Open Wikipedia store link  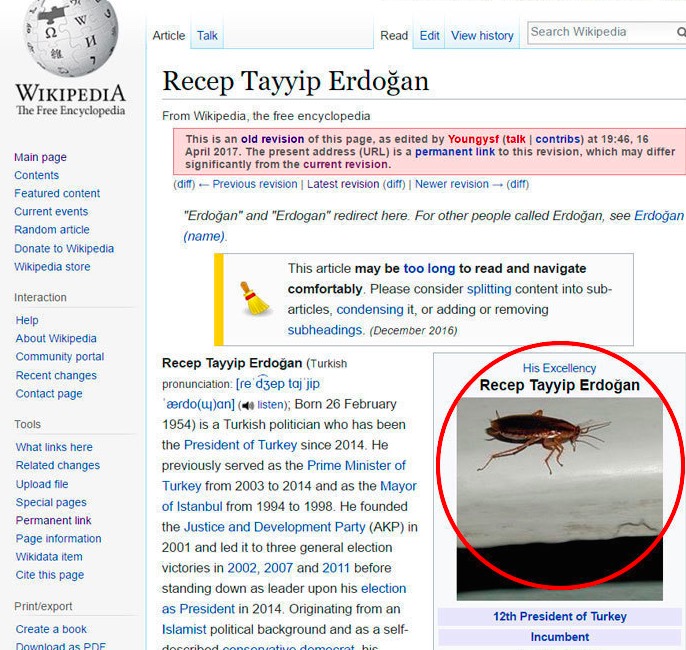coord(52,267)
